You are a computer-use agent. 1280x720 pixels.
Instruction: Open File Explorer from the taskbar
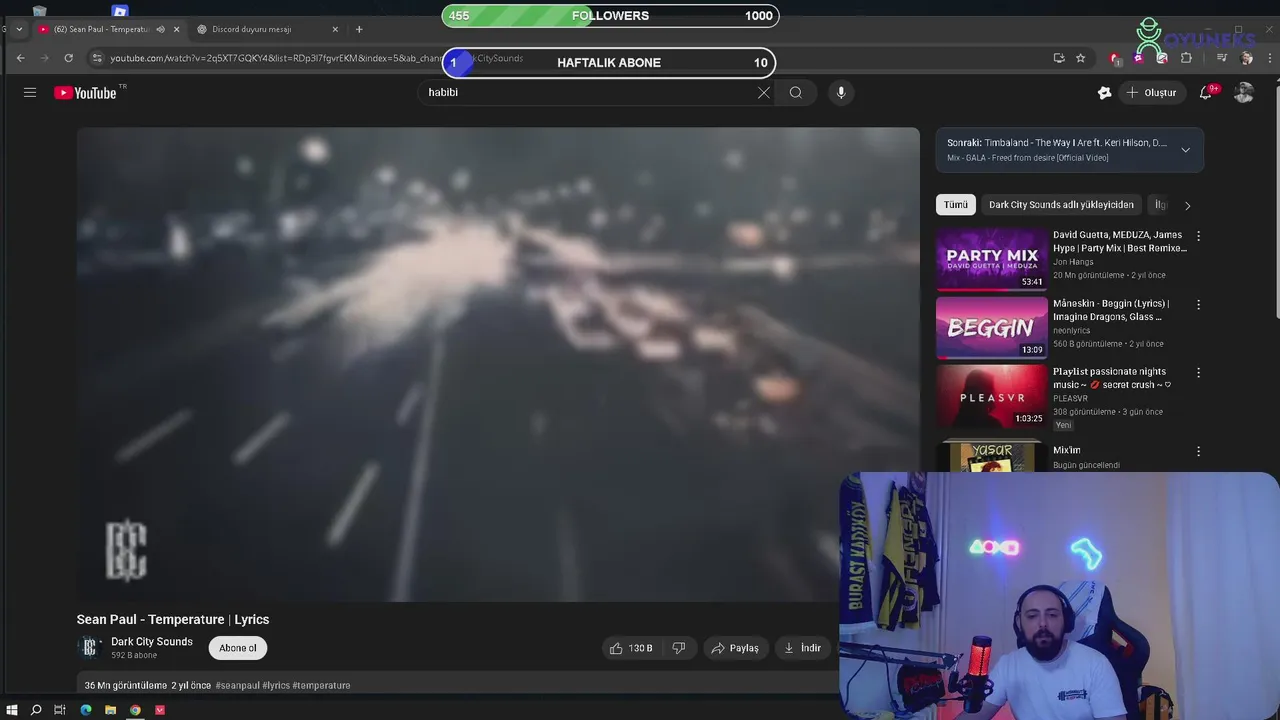tap(110, 710)
